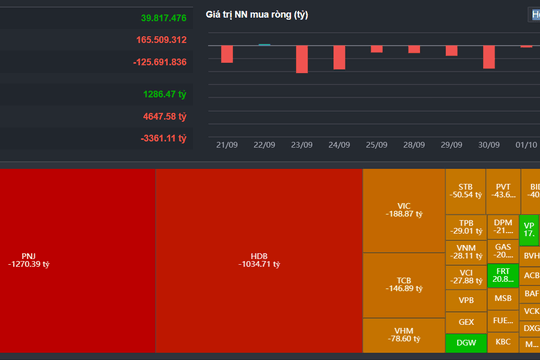Select the small 22/09 positive bar

[264, 44]
